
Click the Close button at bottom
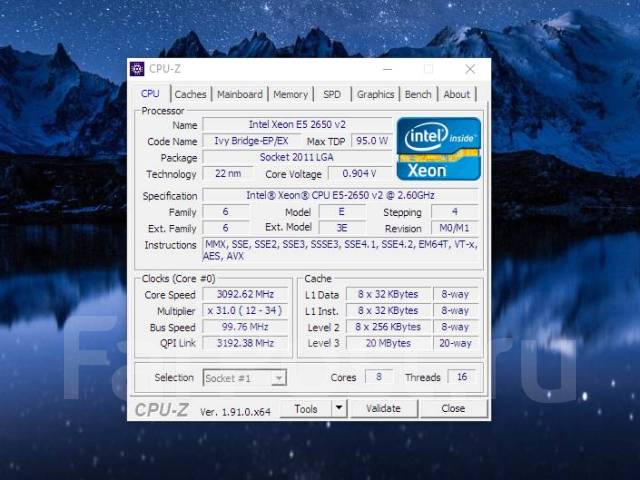coord(453,408)
